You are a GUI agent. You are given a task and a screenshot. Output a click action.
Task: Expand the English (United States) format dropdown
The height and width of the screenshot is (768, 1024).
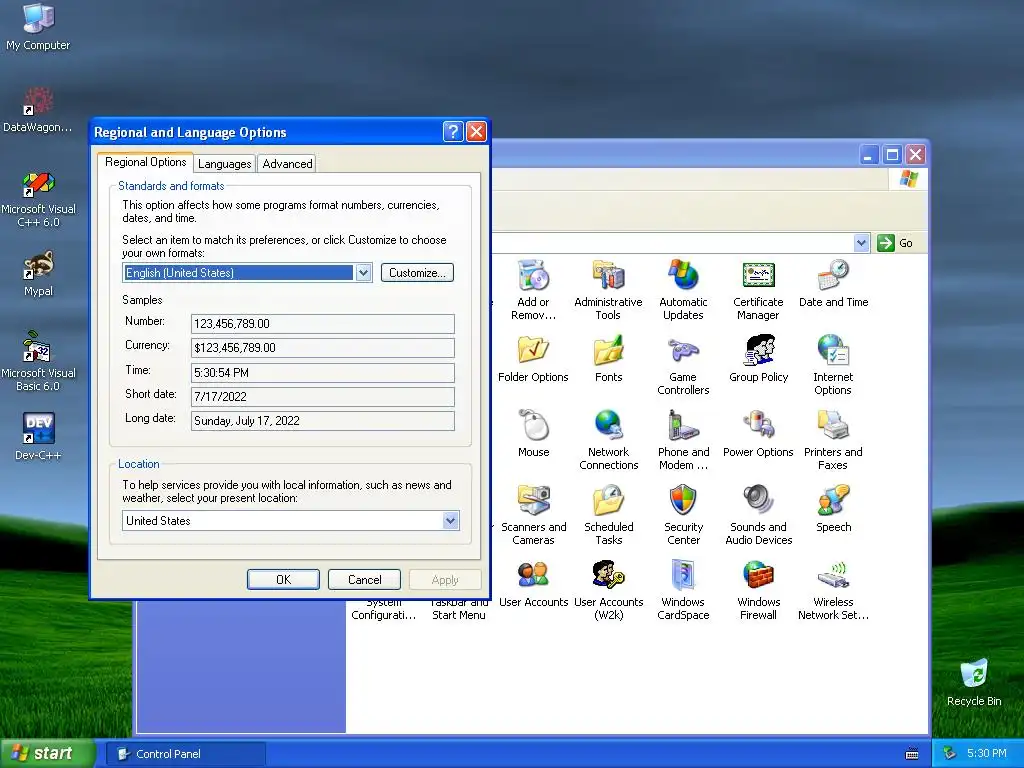click(364, 272)
